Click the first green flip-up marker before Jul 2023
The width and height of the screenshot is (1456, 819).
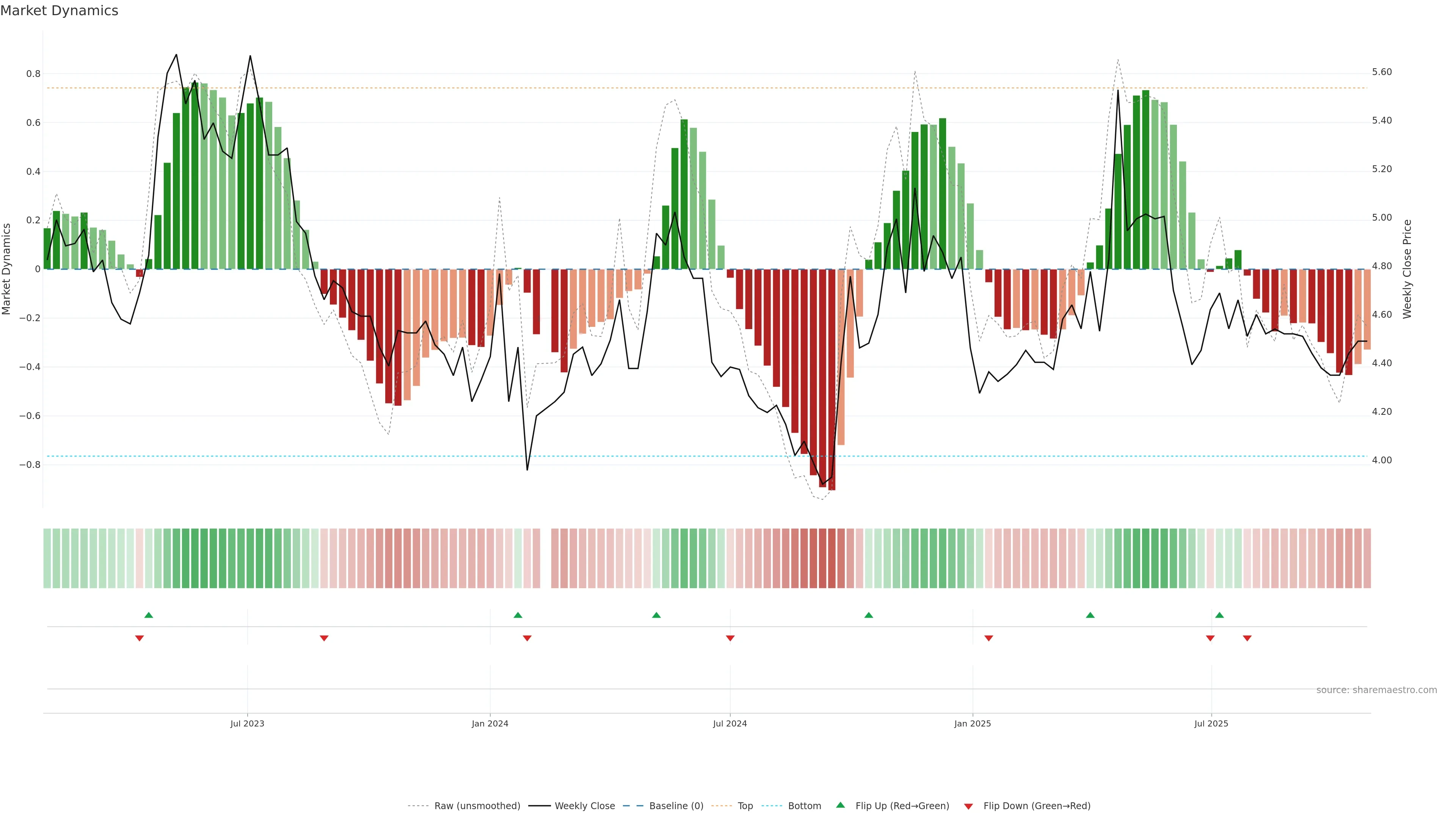(149, 615)
